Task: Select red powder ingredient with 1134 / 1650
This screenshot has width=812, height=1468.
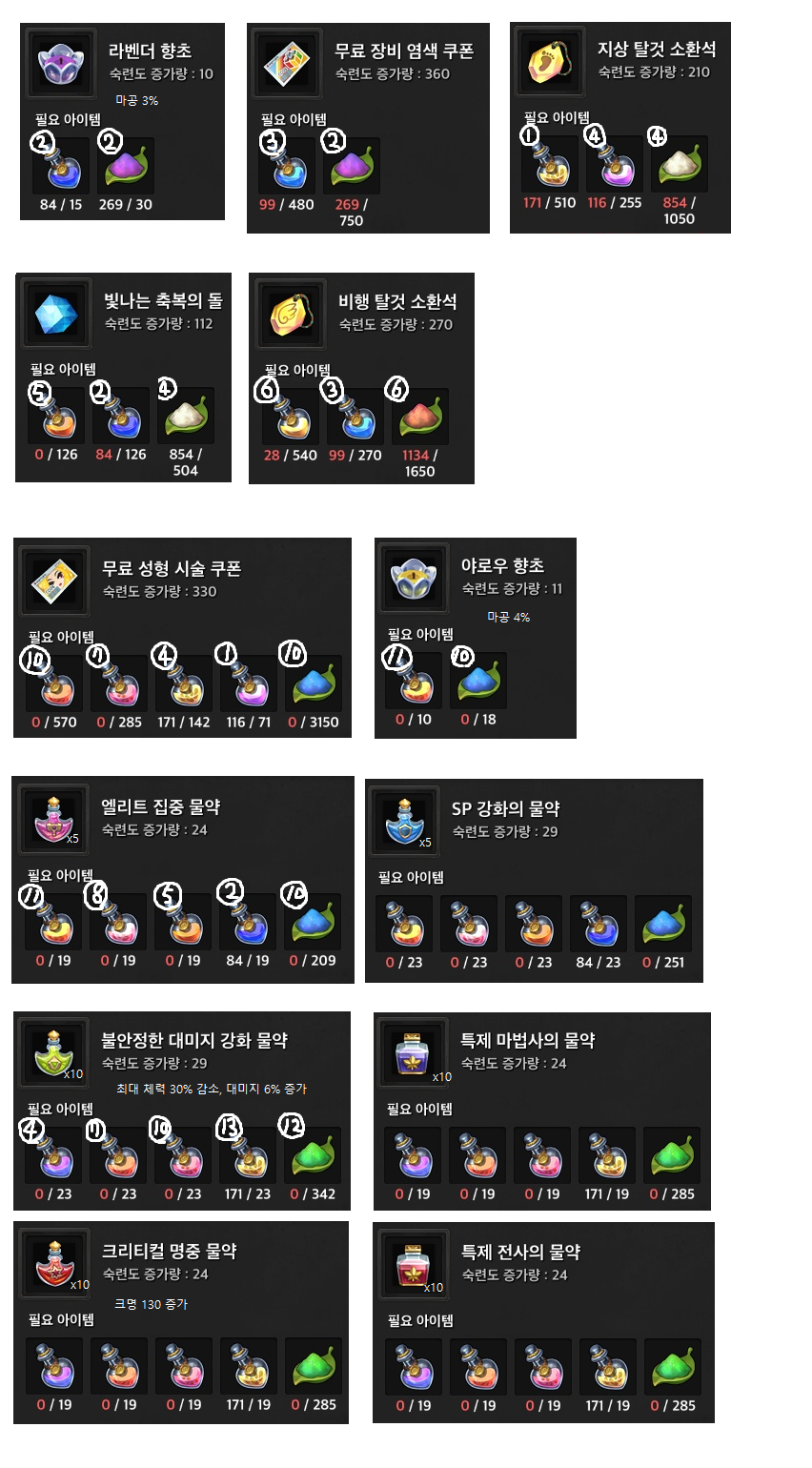Action: 420,417
